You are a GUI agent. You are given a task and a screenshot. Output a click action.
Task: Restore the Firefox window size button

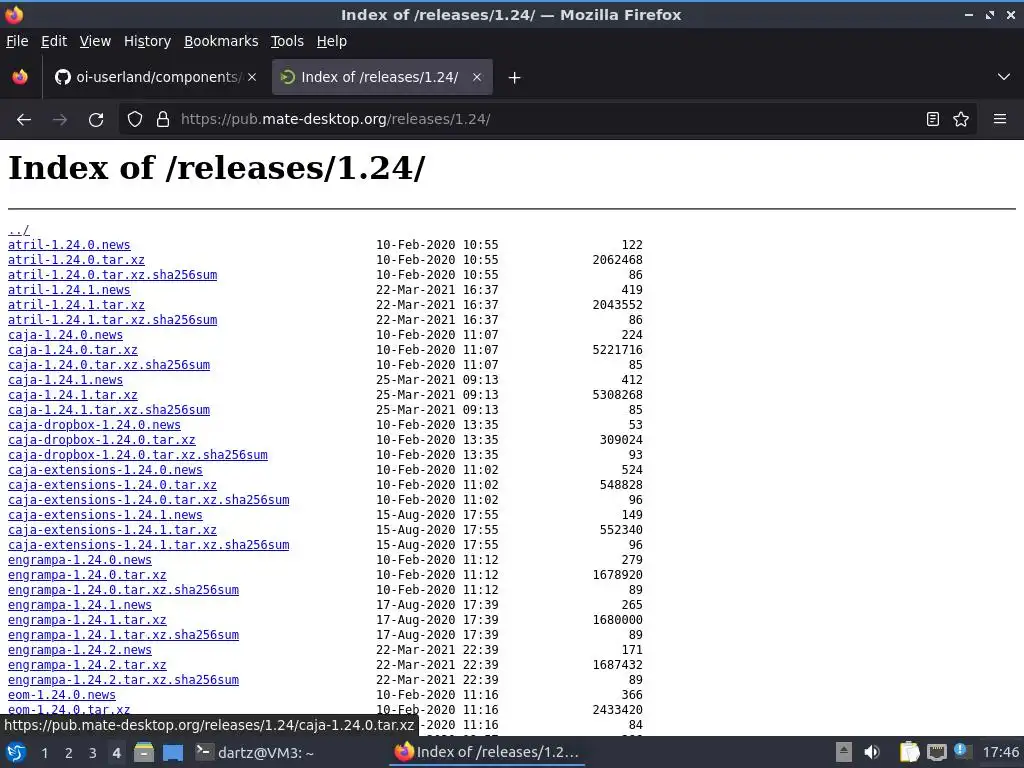click(990, 14)
